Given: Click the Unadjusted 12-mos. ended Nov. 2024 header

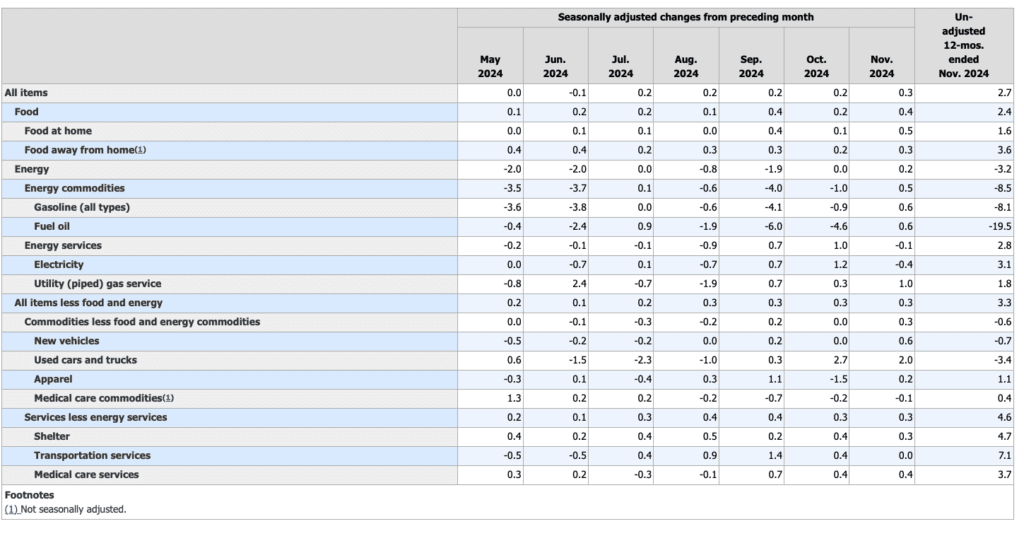Looking at the screenshot, I should (x=963, y=45).
